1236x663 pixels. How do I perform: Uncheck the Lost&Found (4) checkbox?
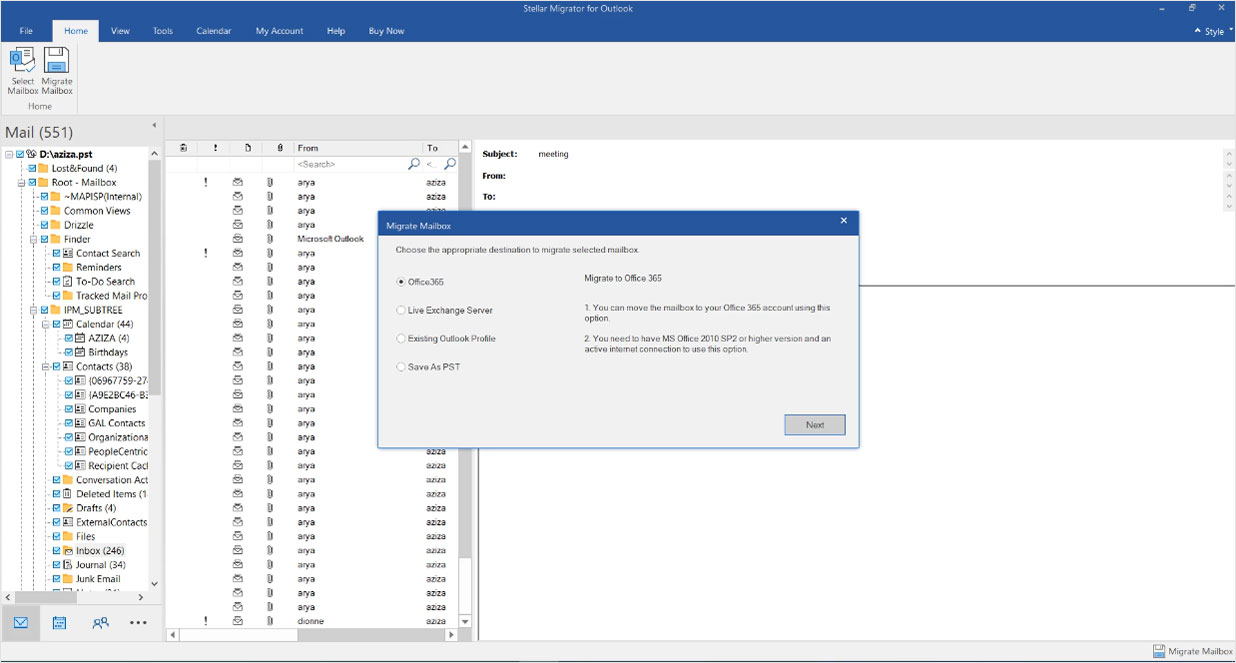tap(32, 168)
